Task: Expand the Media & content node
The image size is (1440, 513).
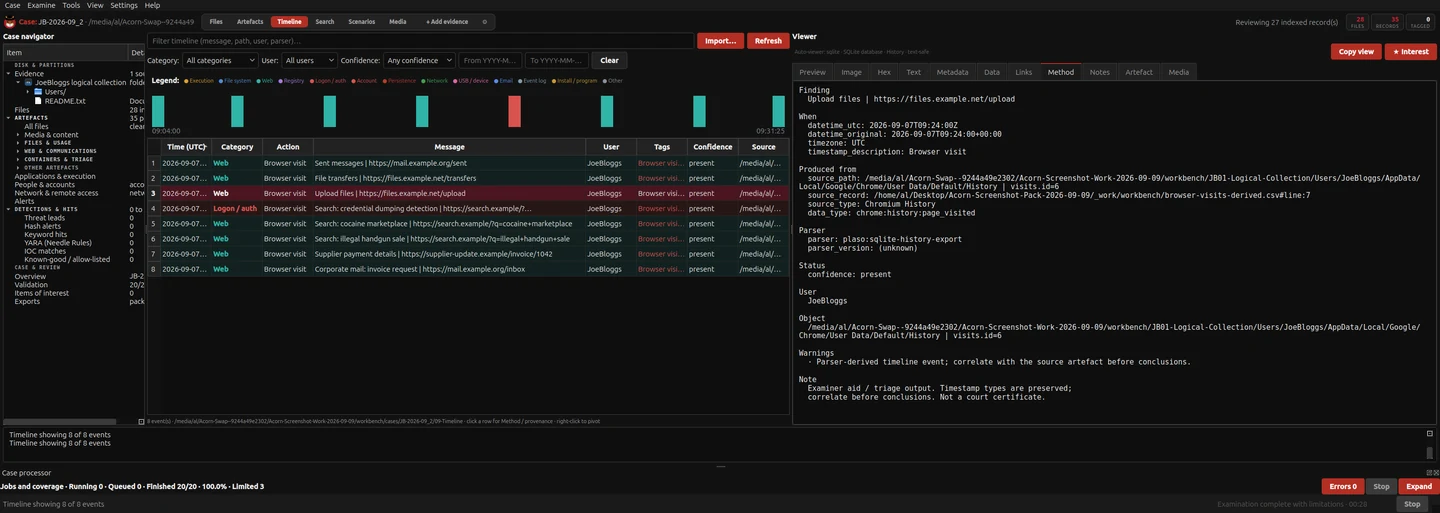Action: pos(18,135)
